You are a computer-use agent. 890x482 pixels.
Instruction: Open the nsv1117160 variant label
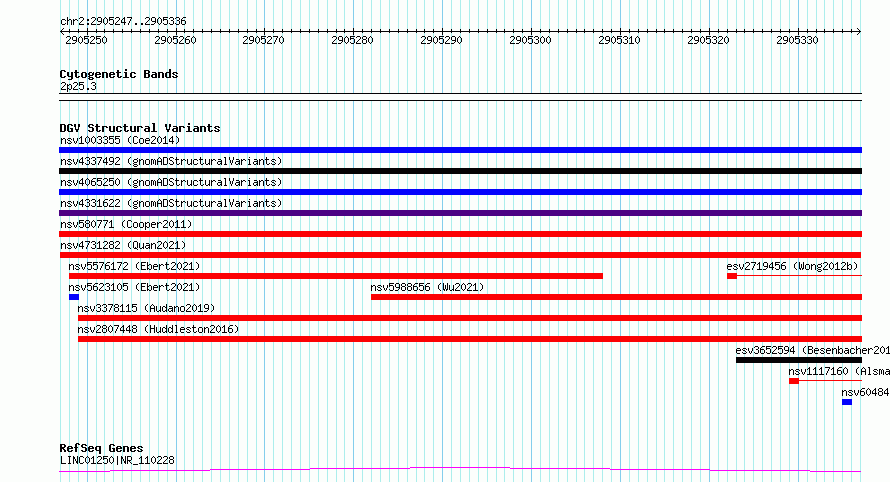coord(839,371)
